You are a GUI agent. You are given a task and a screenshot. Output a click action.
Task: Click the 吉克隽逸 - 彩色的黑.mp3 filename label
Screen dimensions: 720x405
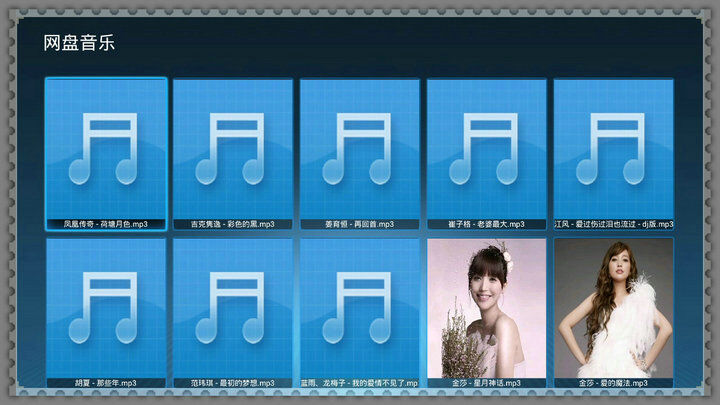pyautogui.click(x=233, y=224)
